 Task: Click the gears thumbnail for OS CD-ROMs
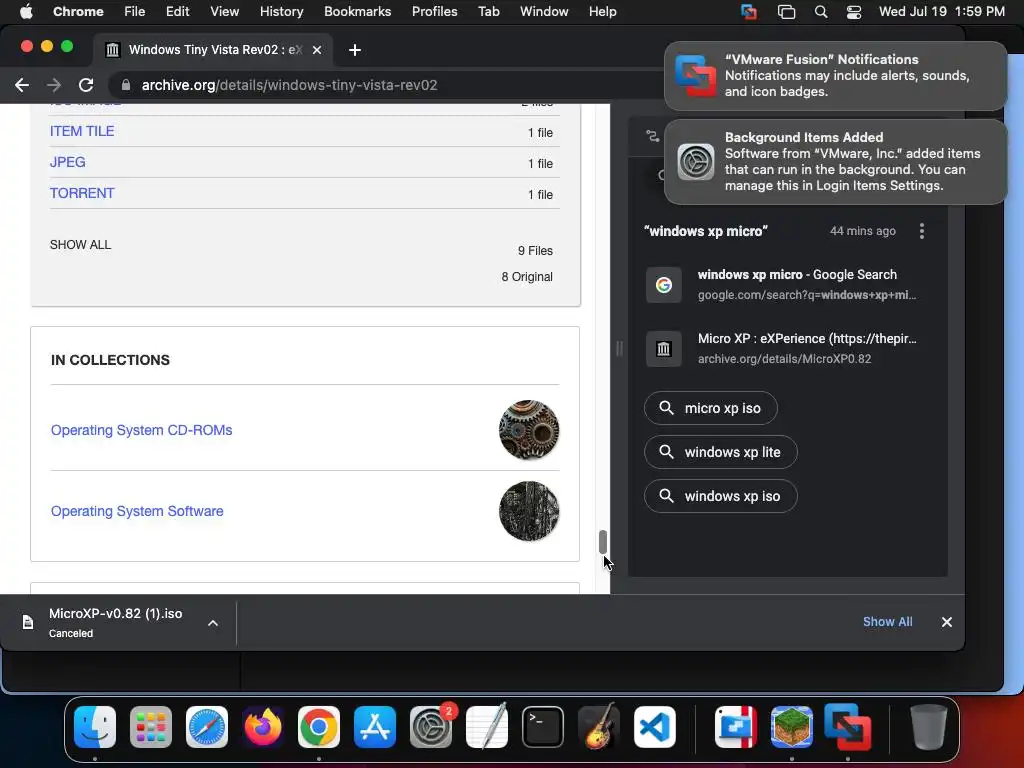coord(529,430)
